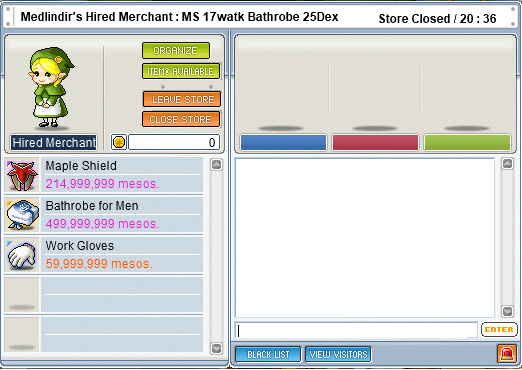The width and height of the screenshot is (522, 370).
Task: Click the red visitor slot bar
Action: click(x=375, y=143)
